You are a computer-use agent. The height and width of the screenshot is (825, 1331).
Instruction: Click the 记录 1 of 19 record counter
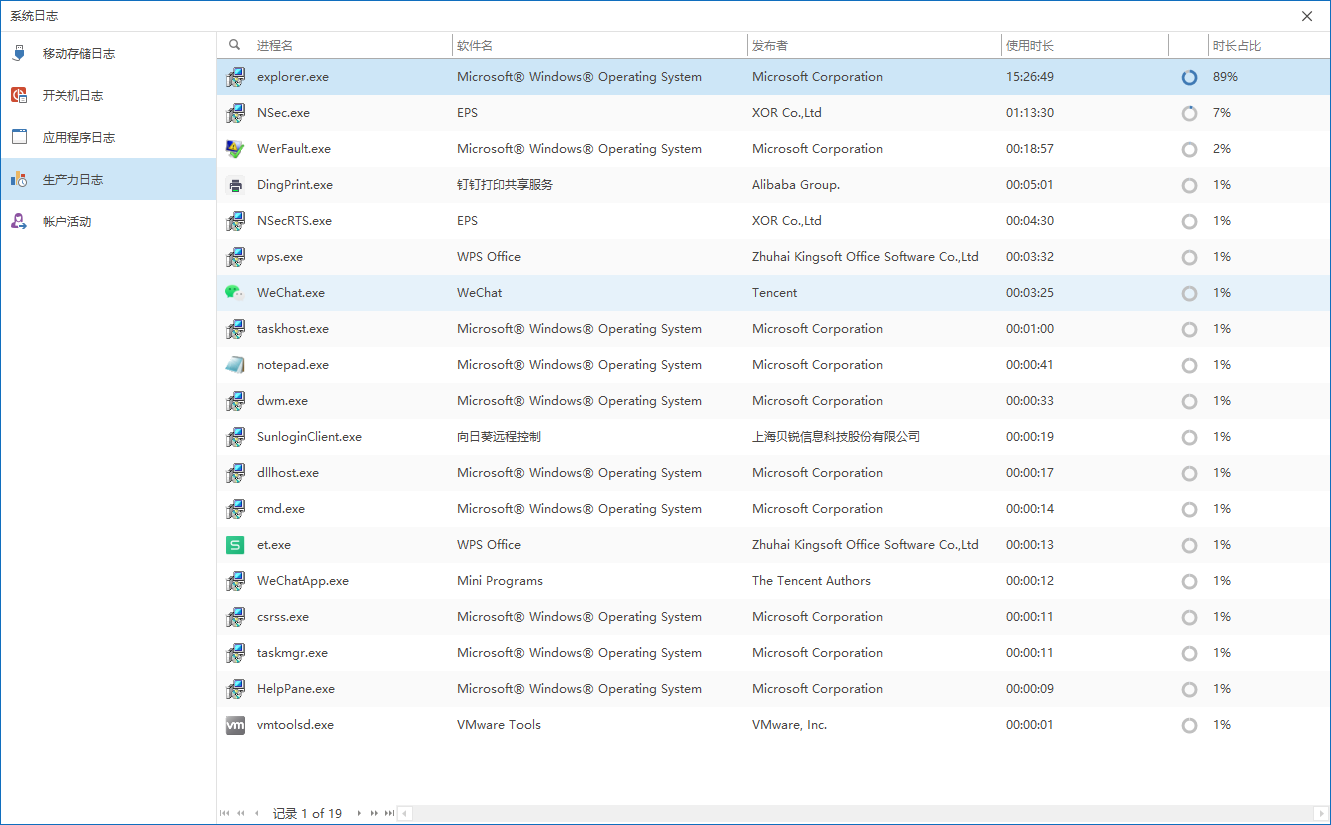[x=308, y=814]
